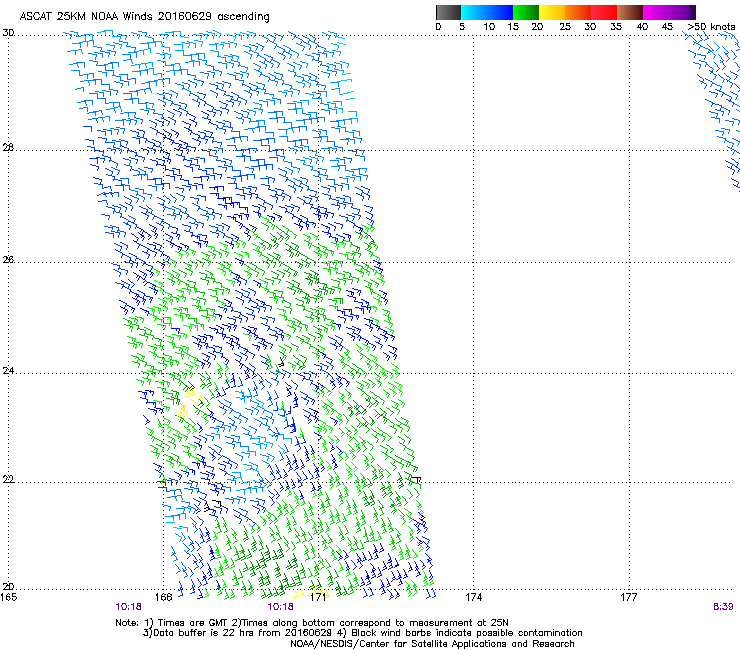
Task: Click longitude axis label '174'
Action: click(x=473, y=597)
